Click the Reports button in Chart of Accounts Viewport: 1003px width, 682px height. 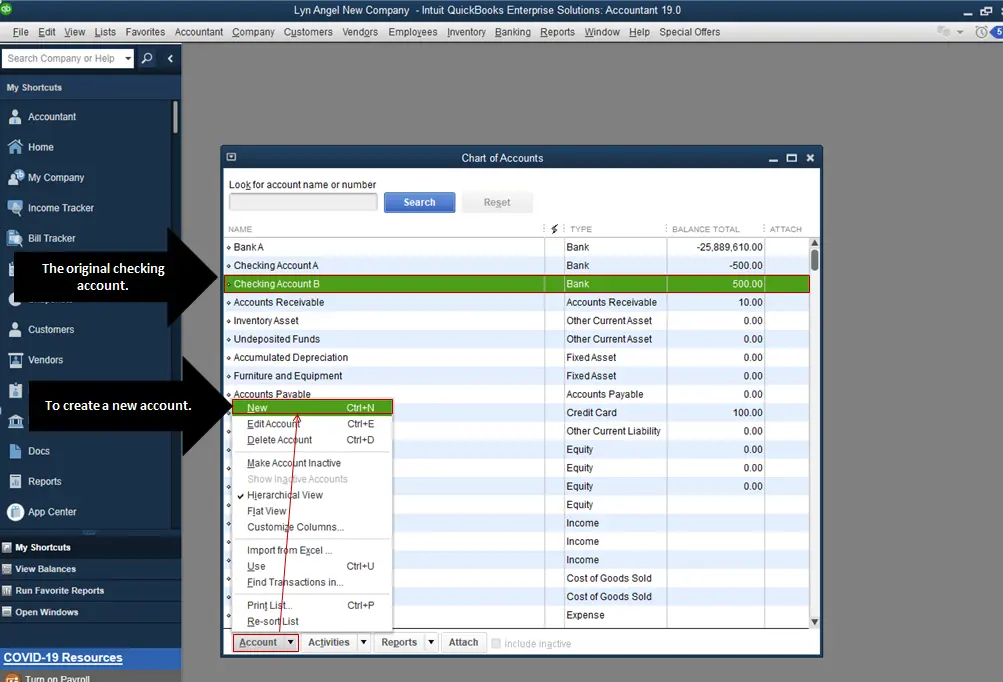(x=399, y=642)
